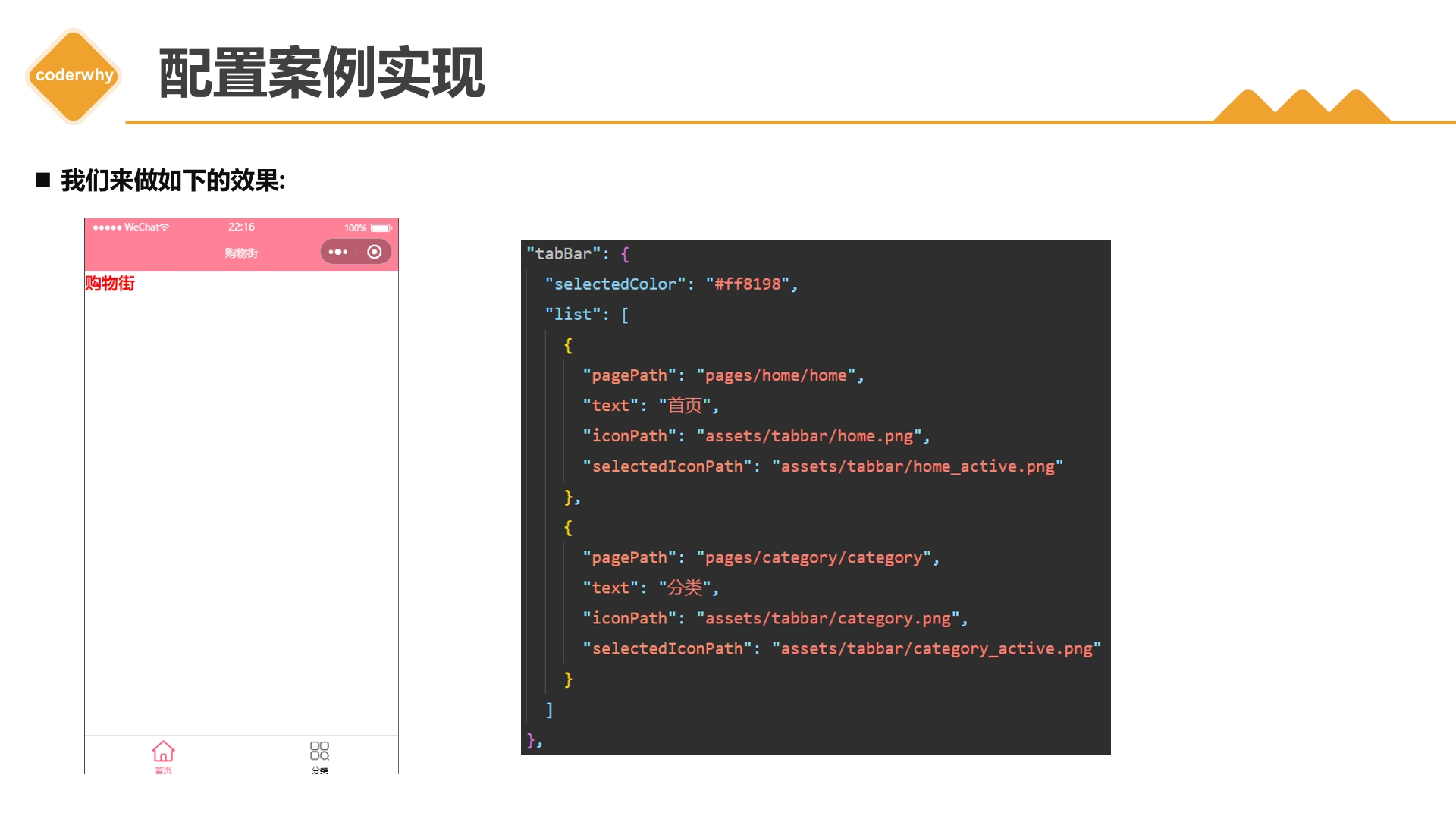Click the "assets/tabbar/category_active.png" string
Screen dimensions: 1456x819
[x=936, y=648]
